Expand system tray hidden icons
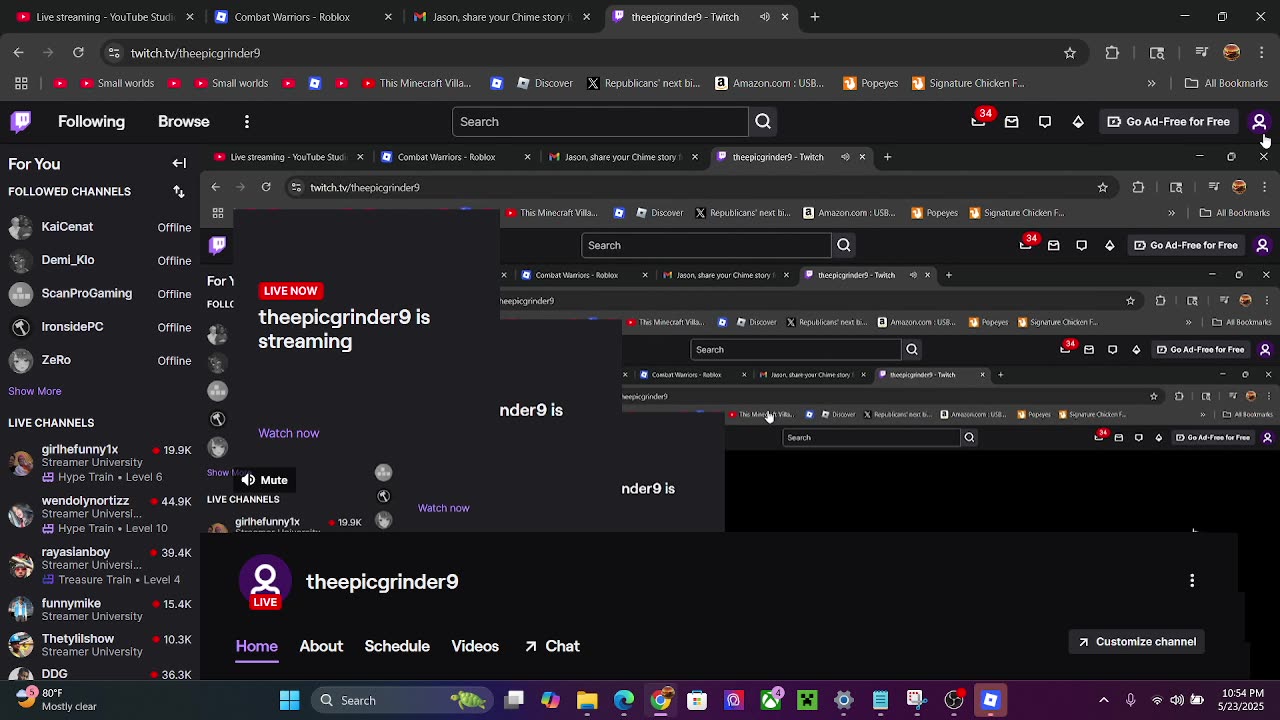 point(1104,700)
